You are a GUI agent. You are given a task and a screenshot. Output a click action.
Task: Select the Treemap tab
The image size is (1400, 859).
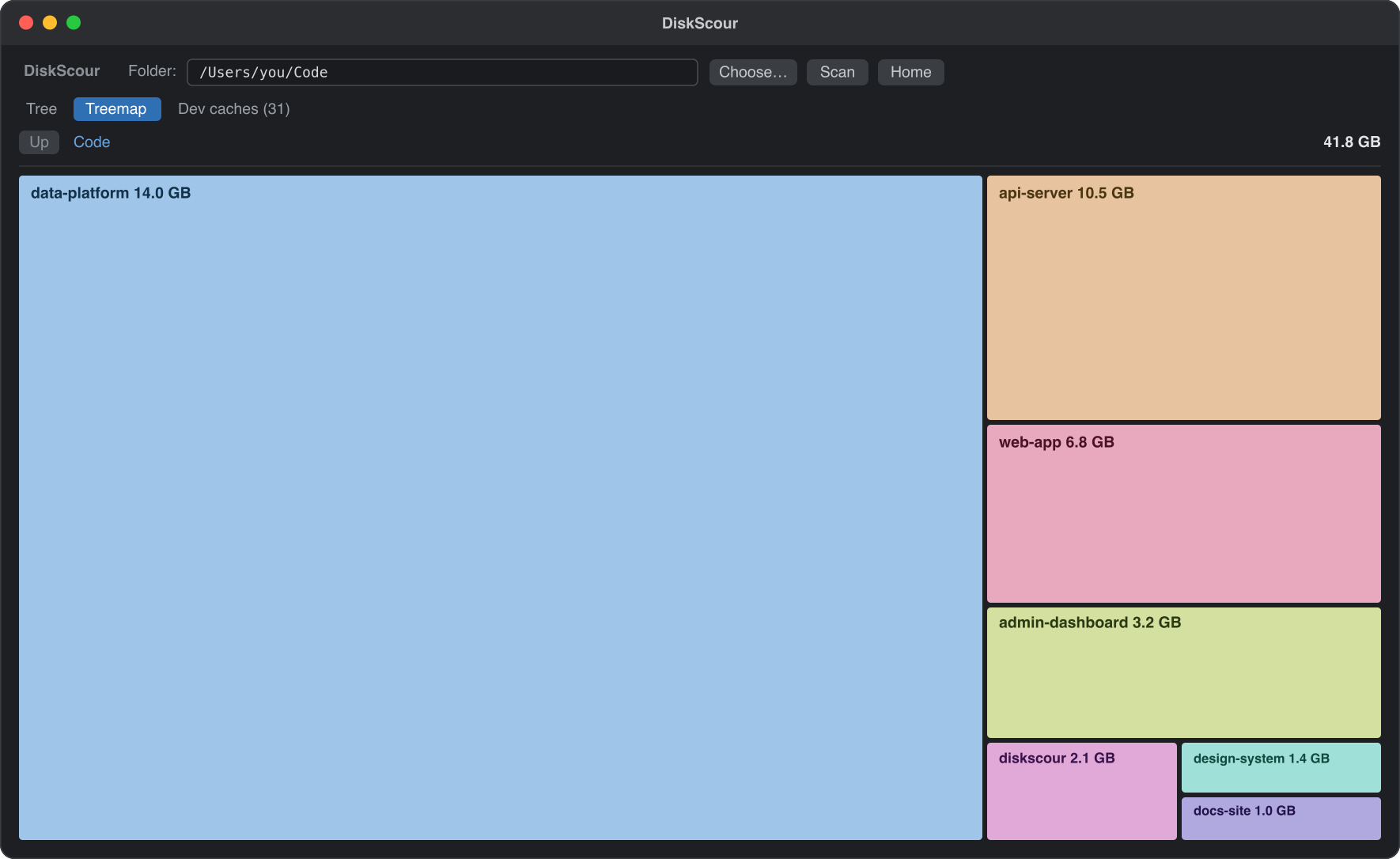point(117,109)
